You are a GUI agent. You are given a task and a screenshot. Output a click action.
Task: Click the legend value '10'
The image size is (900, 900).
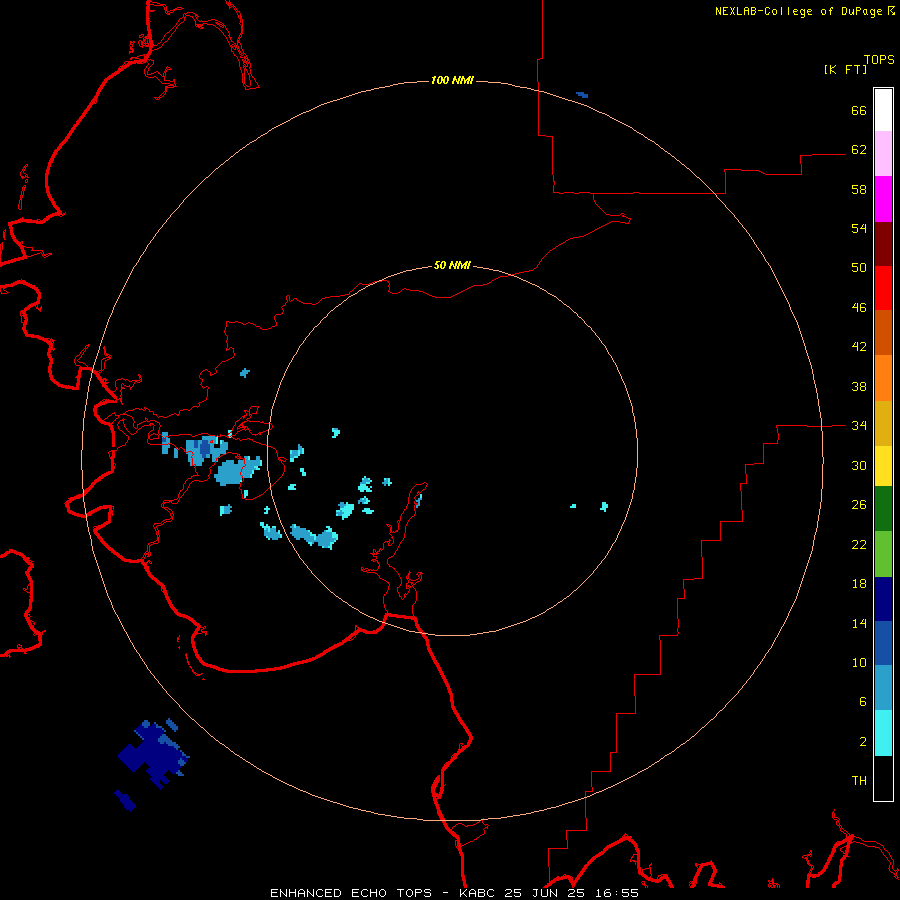(x=859, y=662)
